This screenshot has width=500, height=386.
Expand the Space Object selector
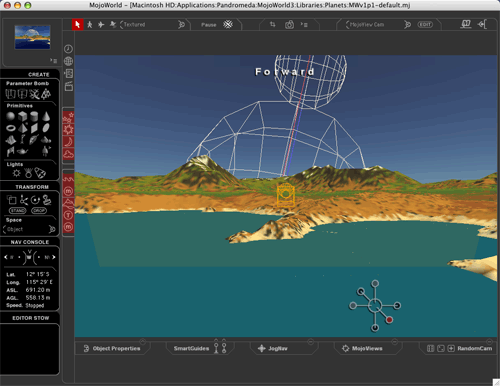click(29, 229)
